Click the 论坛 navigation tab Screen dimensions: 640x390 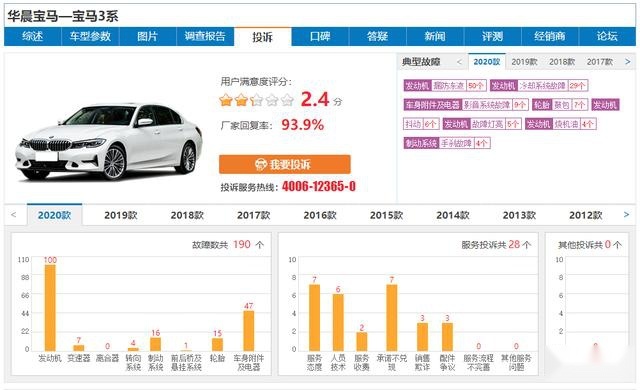(x=607, y=36)
